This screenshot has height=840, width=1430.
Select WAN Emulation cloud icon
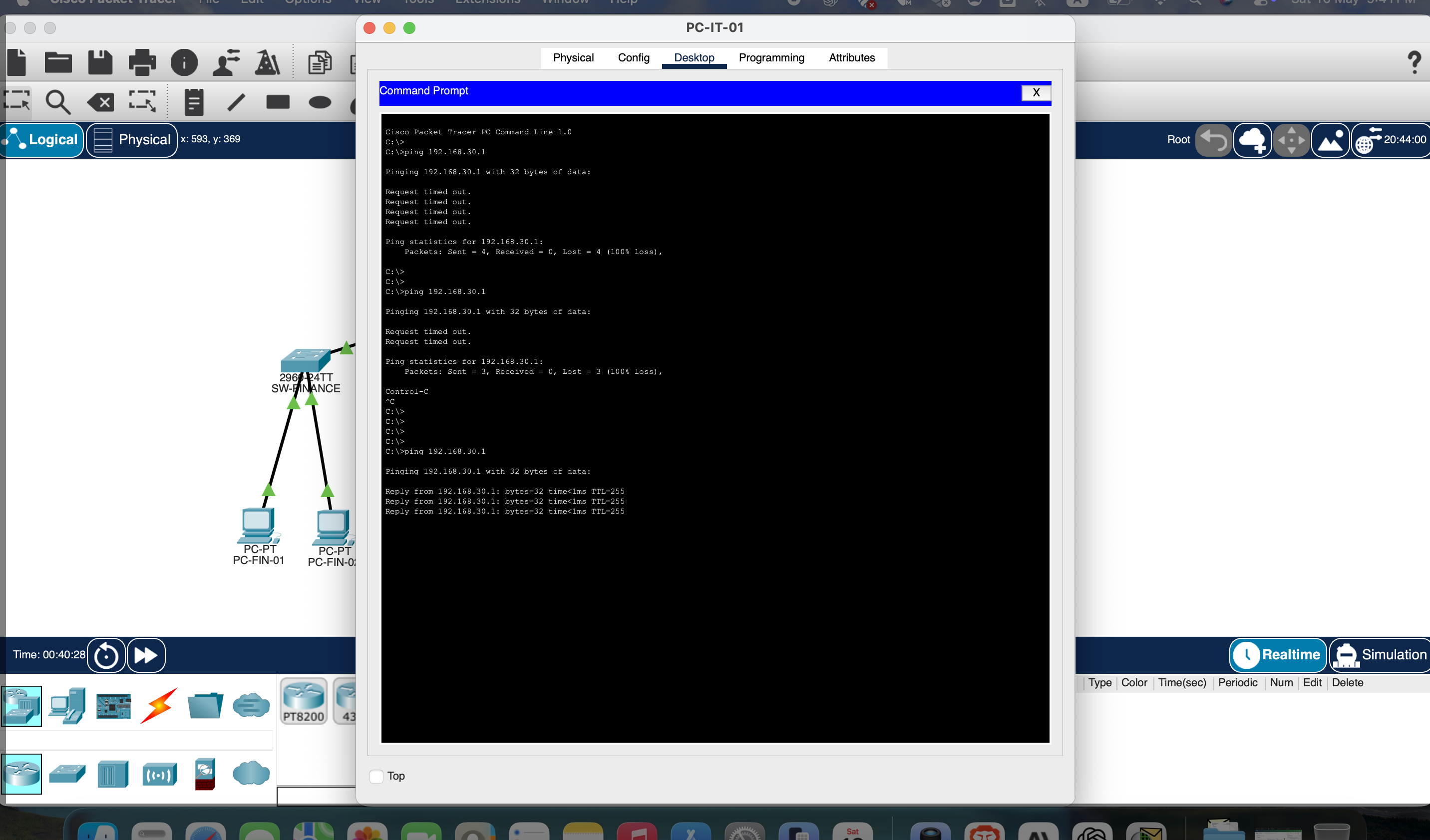click(251, 774)
